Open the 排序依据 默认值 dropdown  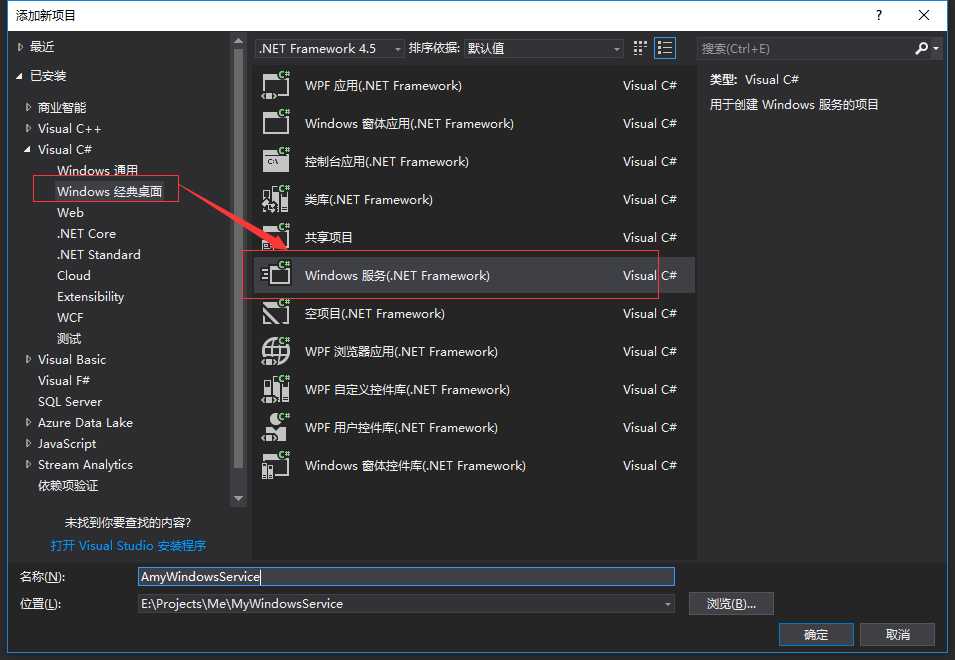click(543, 49)
